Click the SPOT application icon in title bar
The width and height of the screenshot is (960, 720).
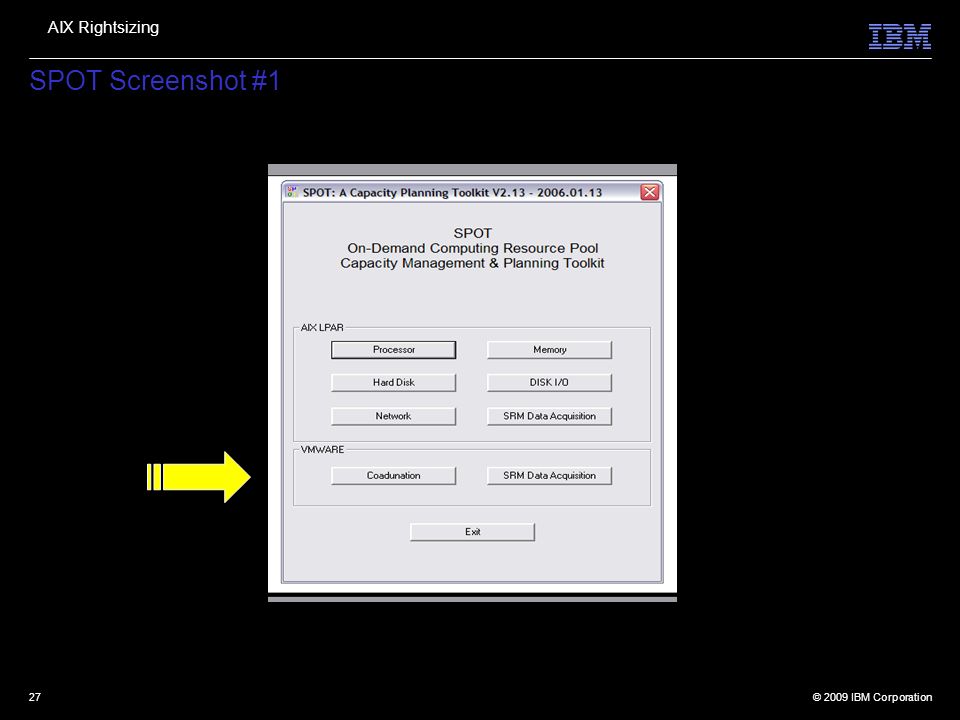pyautogui.click(x=293, y=192)
